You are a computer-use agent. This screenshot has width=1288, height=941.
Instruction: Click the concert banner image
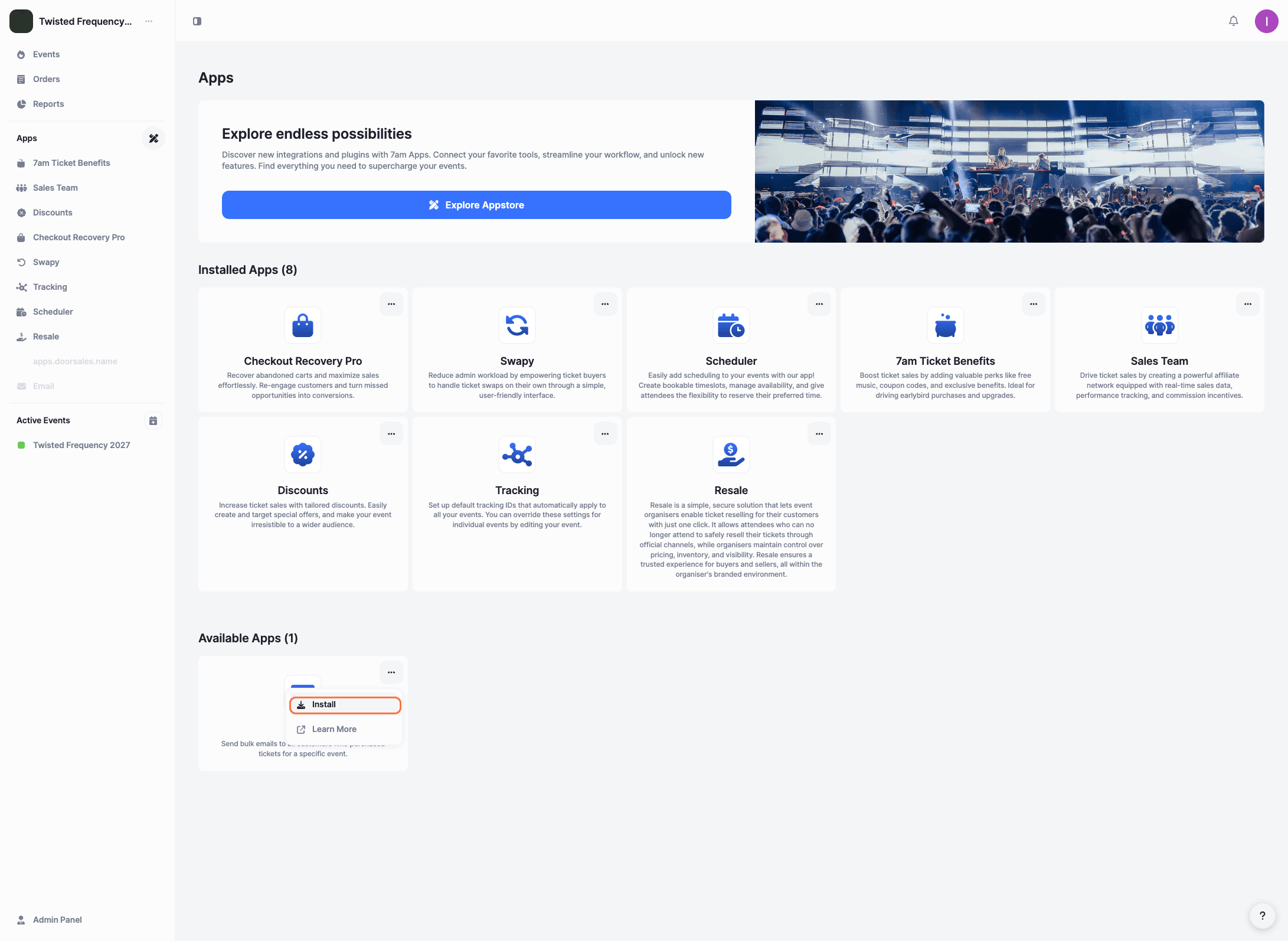click(x=1009, y=171)
